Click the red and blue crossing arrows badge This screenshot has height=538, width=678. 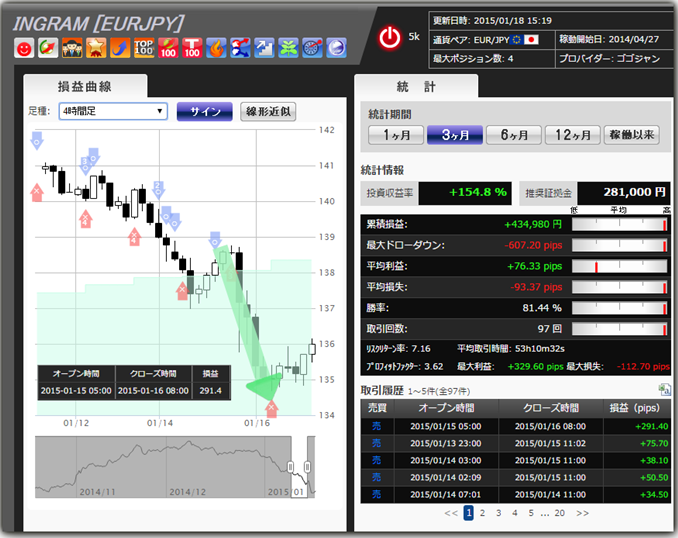pos(240,48)
